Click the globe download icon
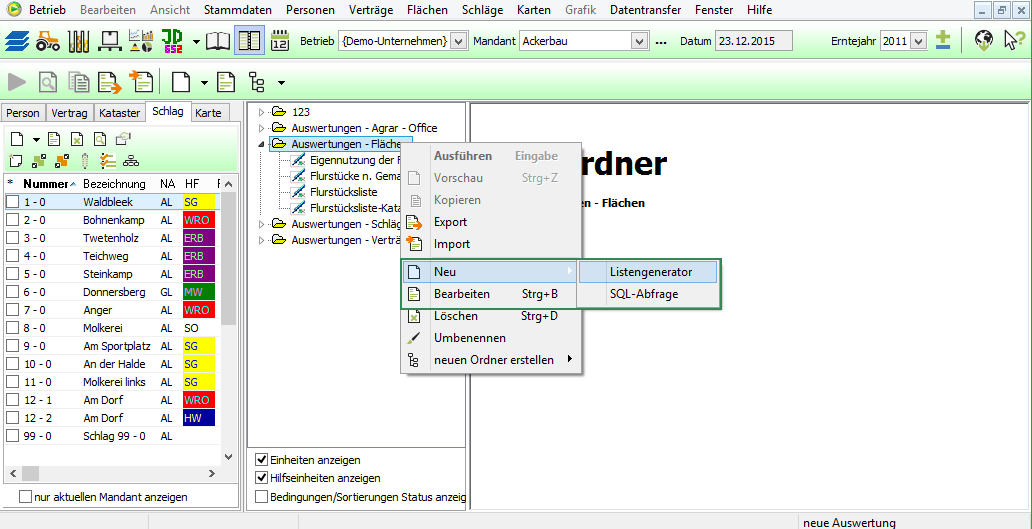The height and width of the screenshot is (529, 1032). point(983,41)
